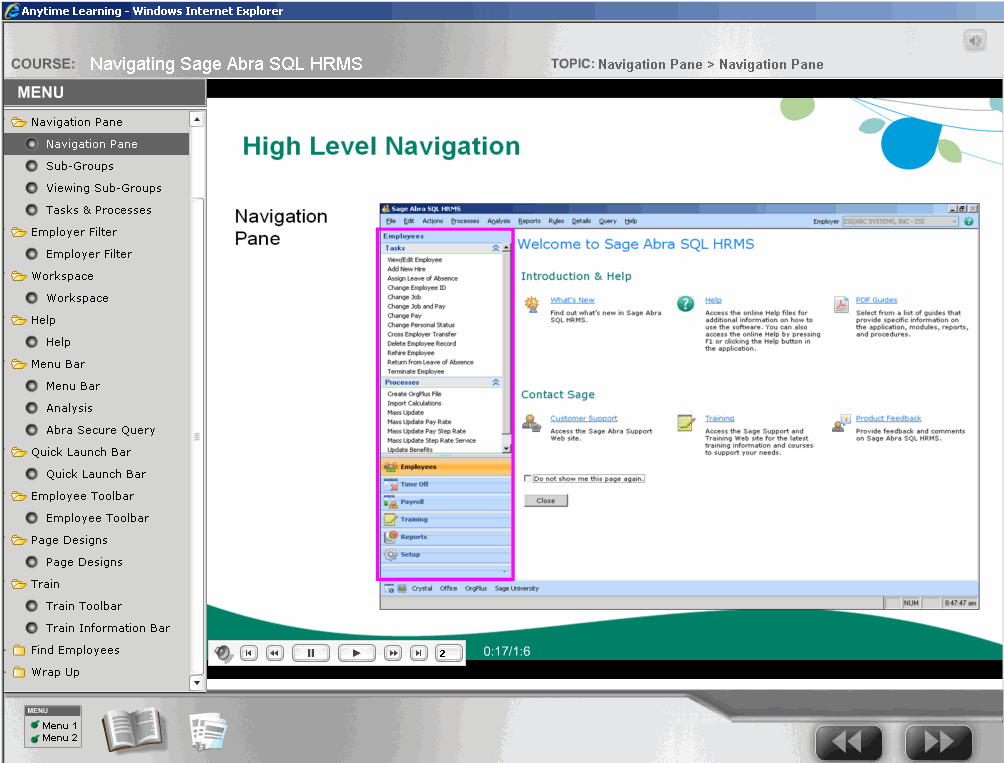Expand the Find Employees folder
The height and width of the screenshot is (763, 1004).
click(x=74, y=650)
